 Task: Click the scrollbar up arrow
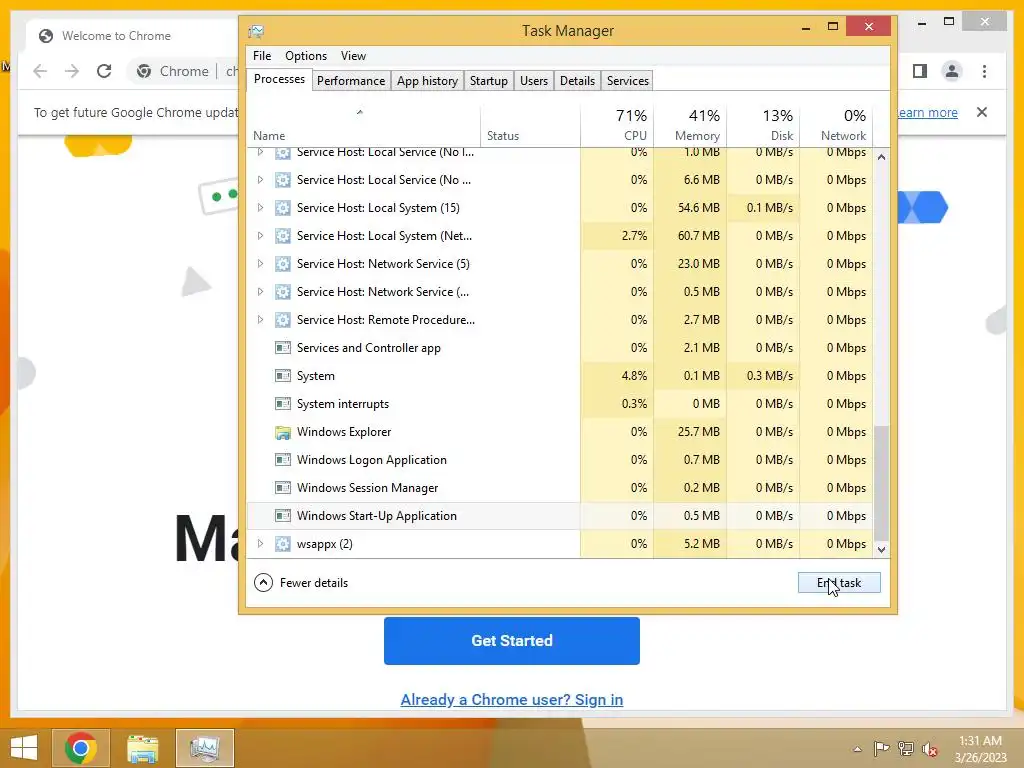881,157
